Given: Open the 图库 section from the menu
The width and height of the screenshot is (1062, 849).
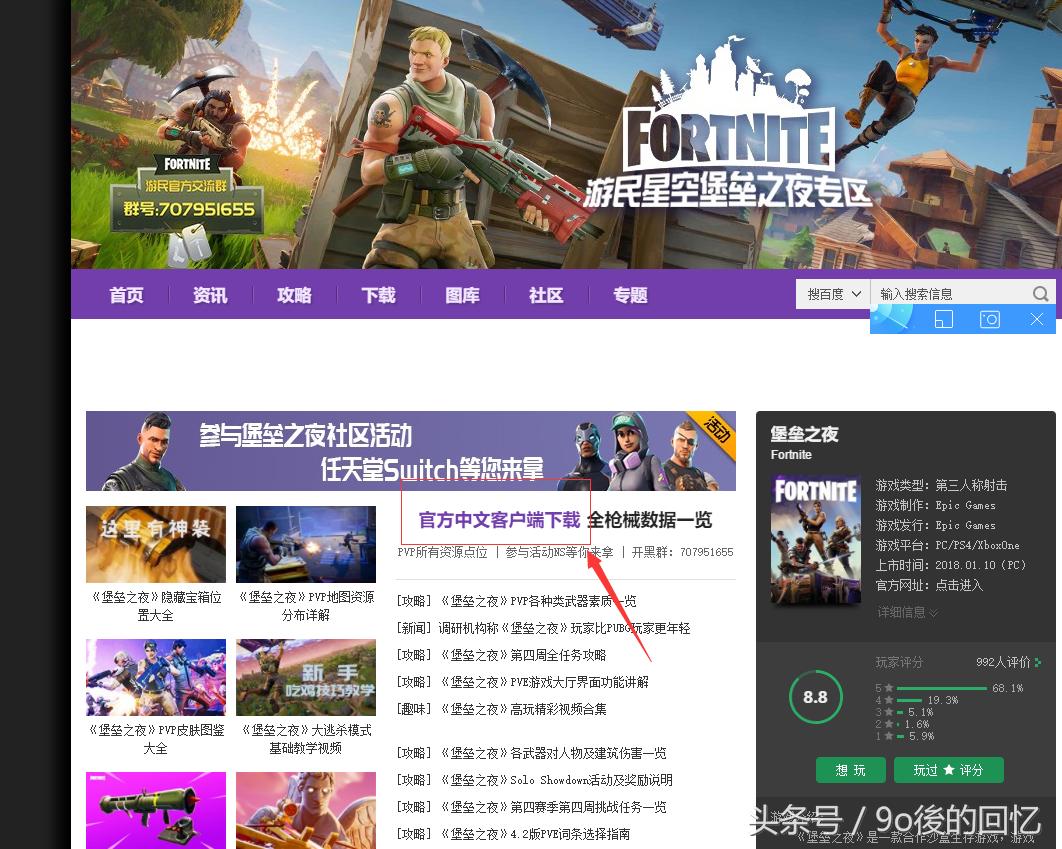Looking at the screenshot, I should 462,294.
